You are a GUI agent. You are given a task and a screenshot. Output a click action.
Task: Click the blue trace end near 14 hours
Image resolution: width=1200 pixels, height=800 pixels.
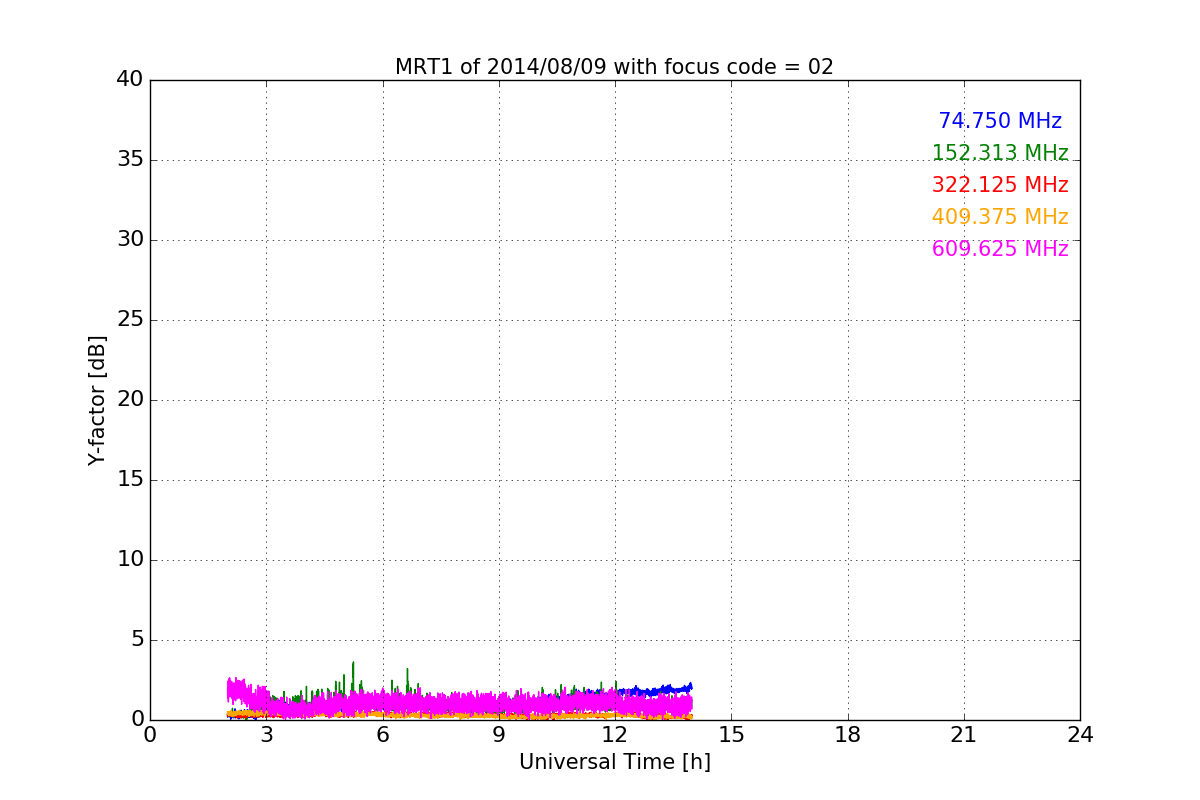[689, 687]
